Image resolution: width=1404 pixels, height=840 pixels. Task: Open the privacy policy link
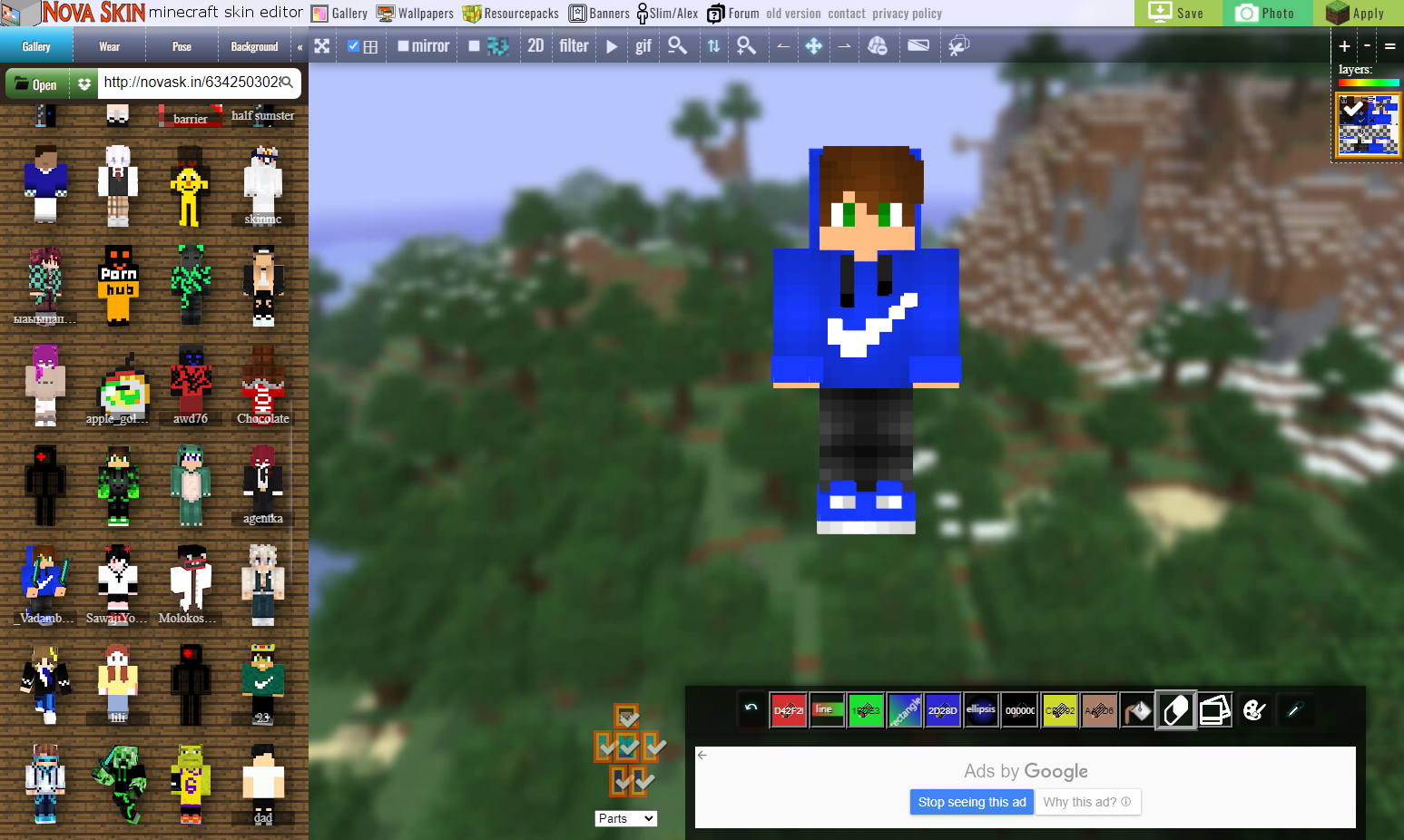point(907,14)
